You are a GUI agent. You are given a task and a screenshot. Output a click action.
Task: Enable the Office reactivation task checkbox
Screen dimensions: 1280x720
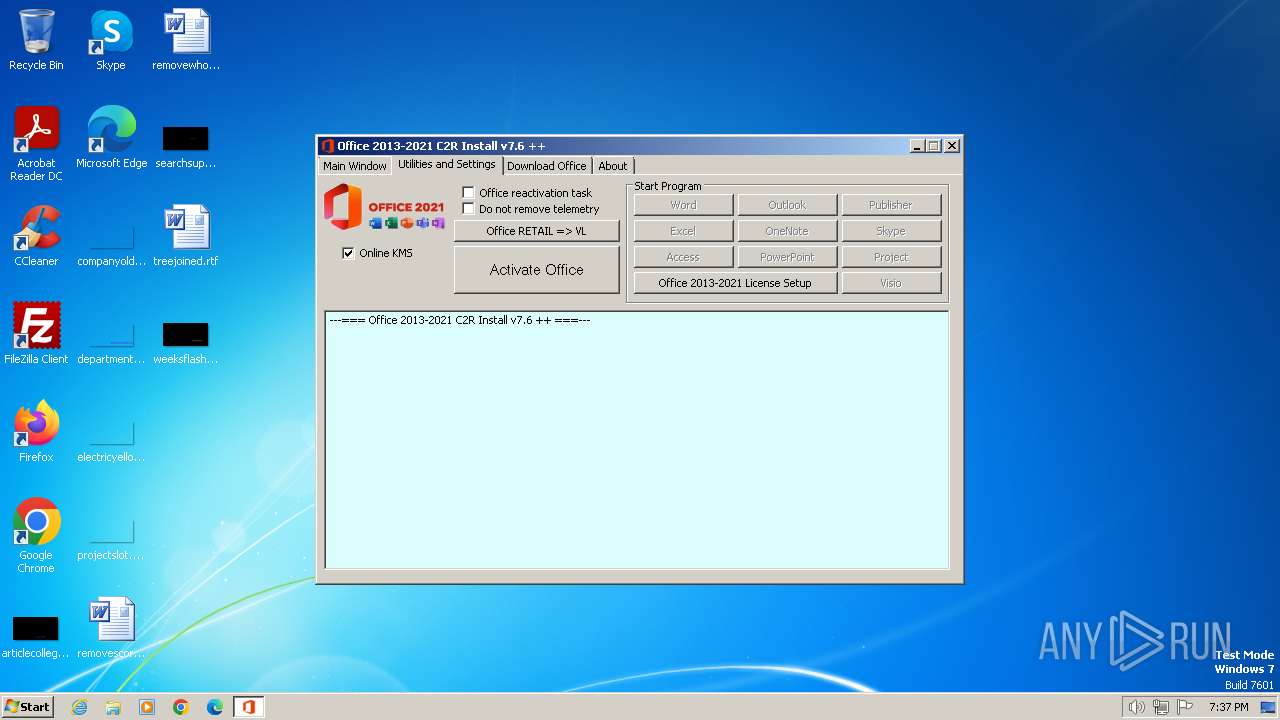[468, 193]
